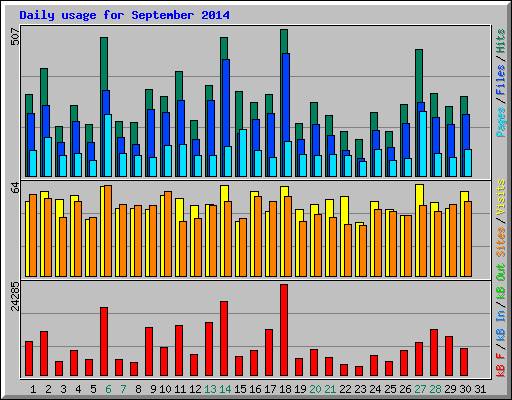Select day label '29' on the x-axis

click(x=450, y=389)
